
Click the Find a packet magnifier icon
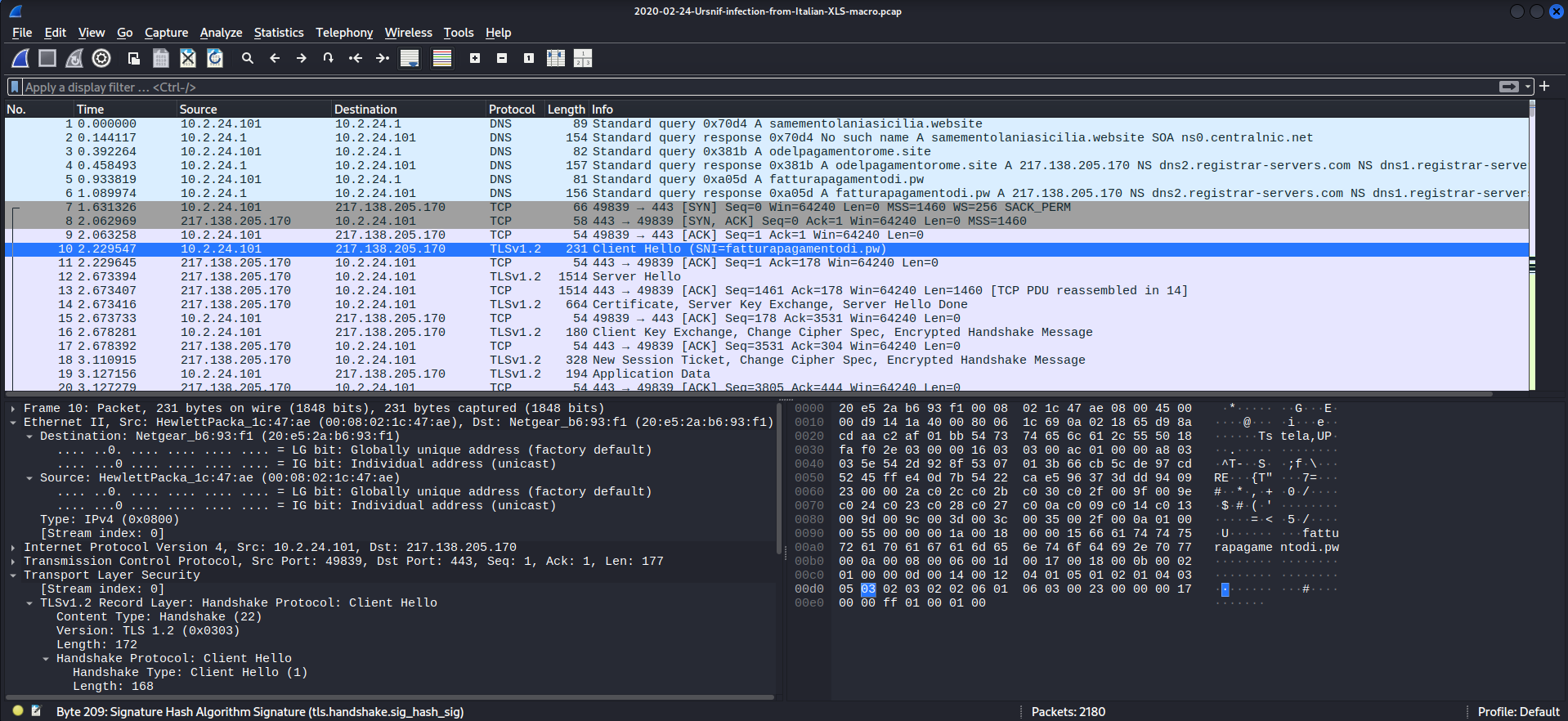pos(248,58)
